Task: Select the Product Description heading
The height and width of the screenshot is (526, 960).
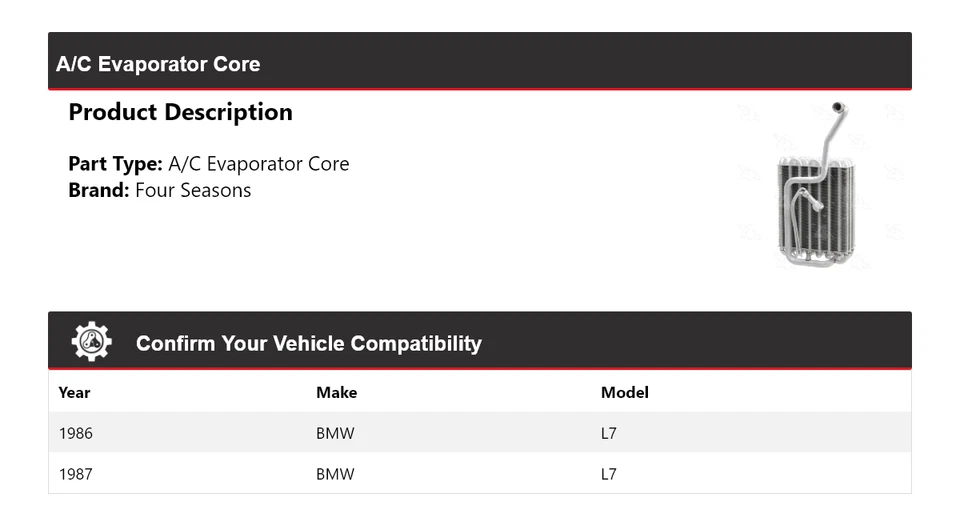Action: (180, 112)
